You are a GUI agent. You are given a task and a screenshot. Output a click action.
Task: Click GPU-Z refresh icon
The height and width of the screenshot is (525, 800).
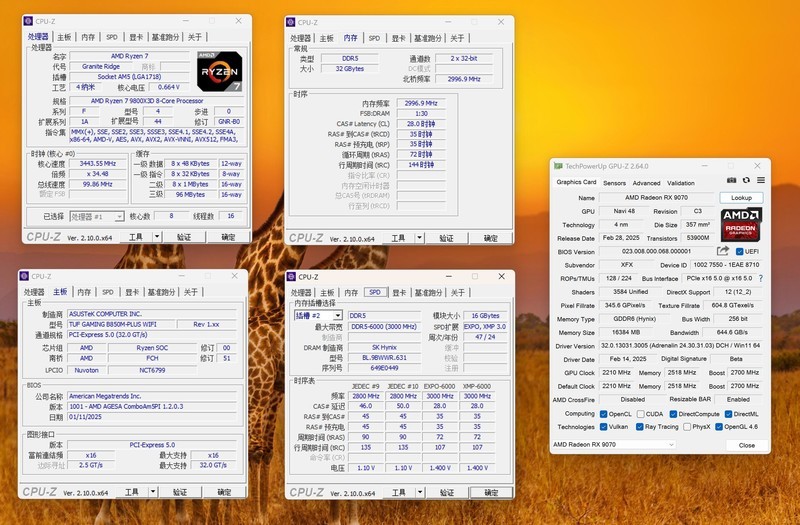(x=746, y=180)
